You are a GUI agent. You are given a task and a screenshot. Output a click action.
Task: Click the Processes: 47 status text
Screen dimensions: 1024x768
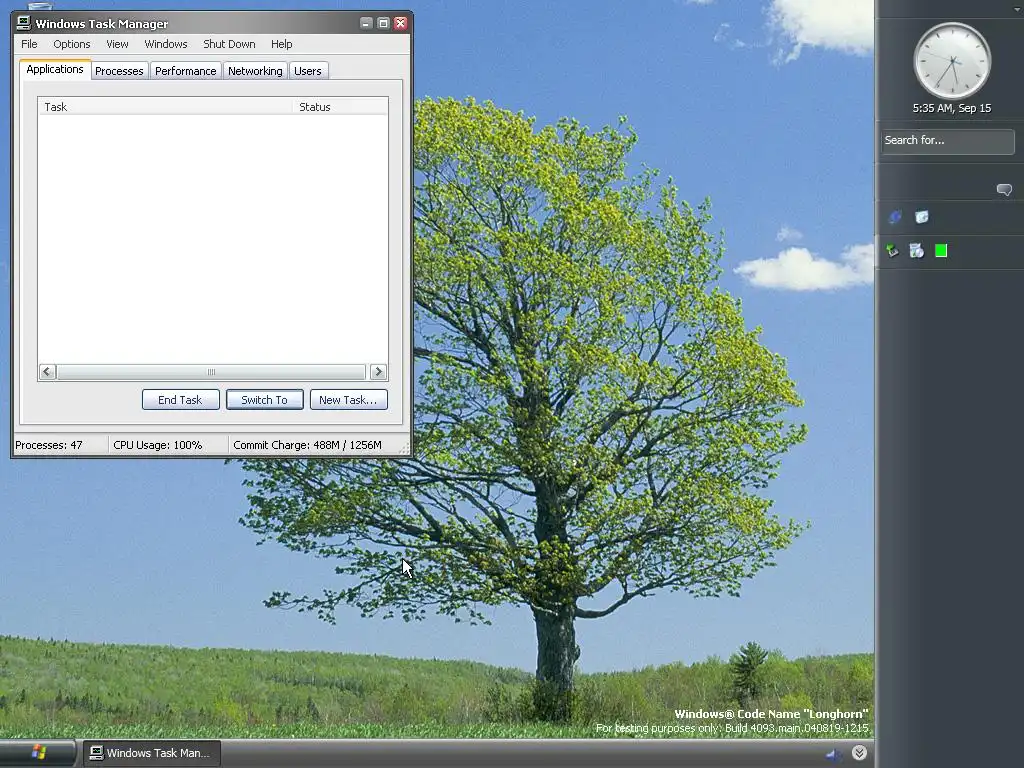[x=49, y=445]
